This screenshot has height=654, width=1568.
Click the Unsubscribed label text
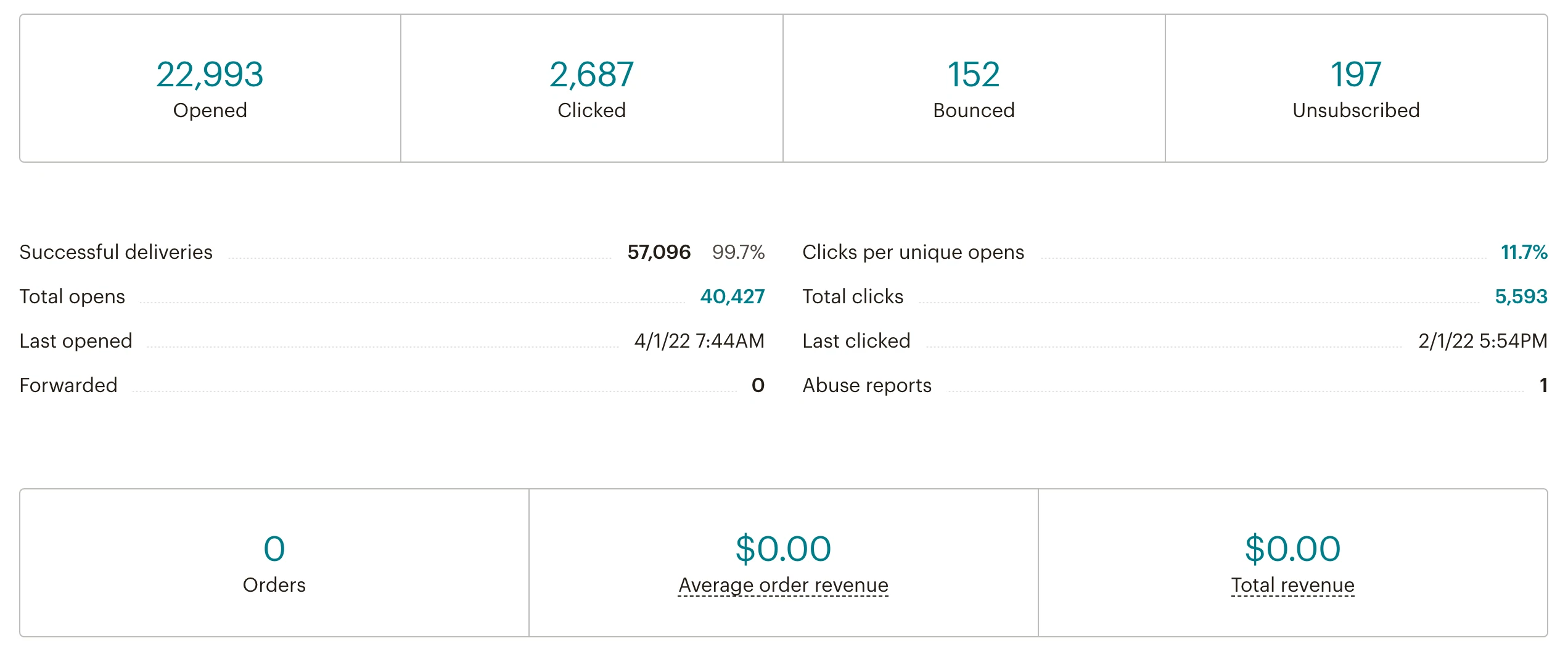point(1355,110)
